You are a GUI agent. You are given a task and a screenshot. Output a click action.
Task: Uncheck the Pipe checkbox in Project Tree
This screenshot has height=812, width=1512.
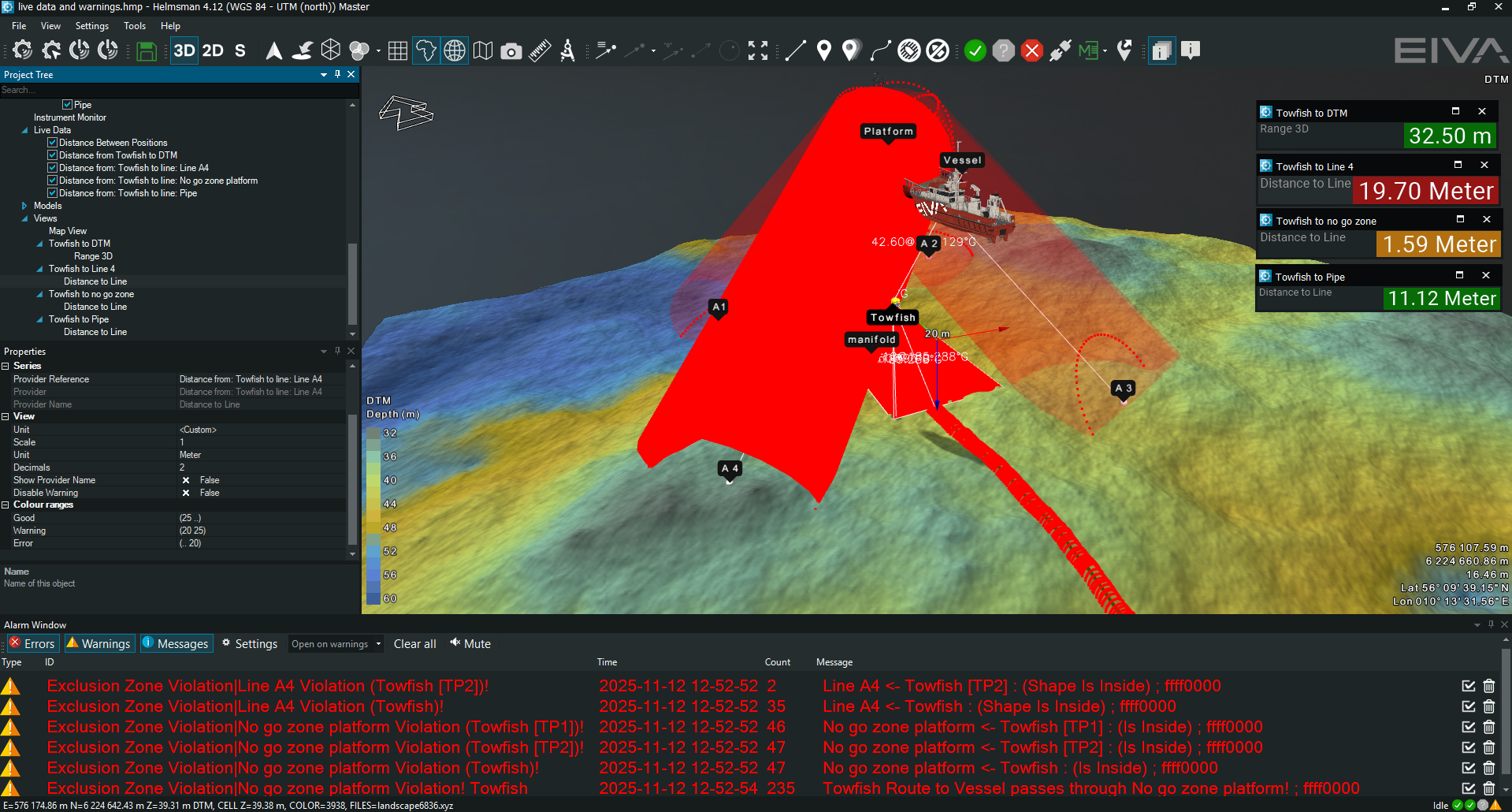click(x=68, y=105)
